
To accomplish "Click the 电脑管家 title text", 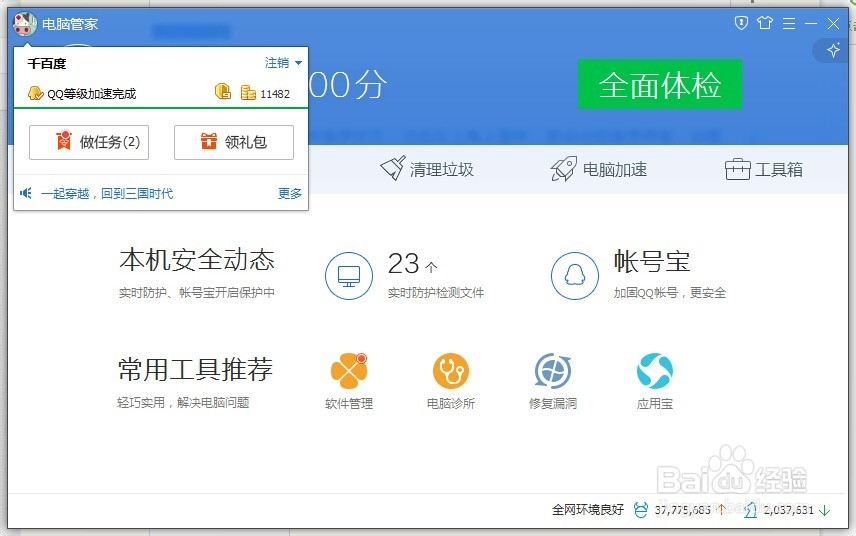I will tap(70, 24).
